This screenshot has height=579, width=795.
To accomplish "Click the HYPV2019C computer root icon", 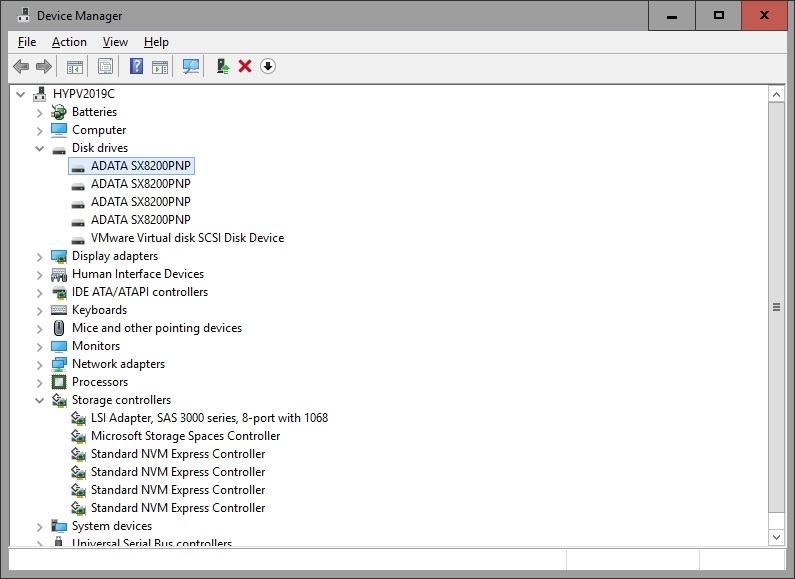I will [x=39, y=94].
